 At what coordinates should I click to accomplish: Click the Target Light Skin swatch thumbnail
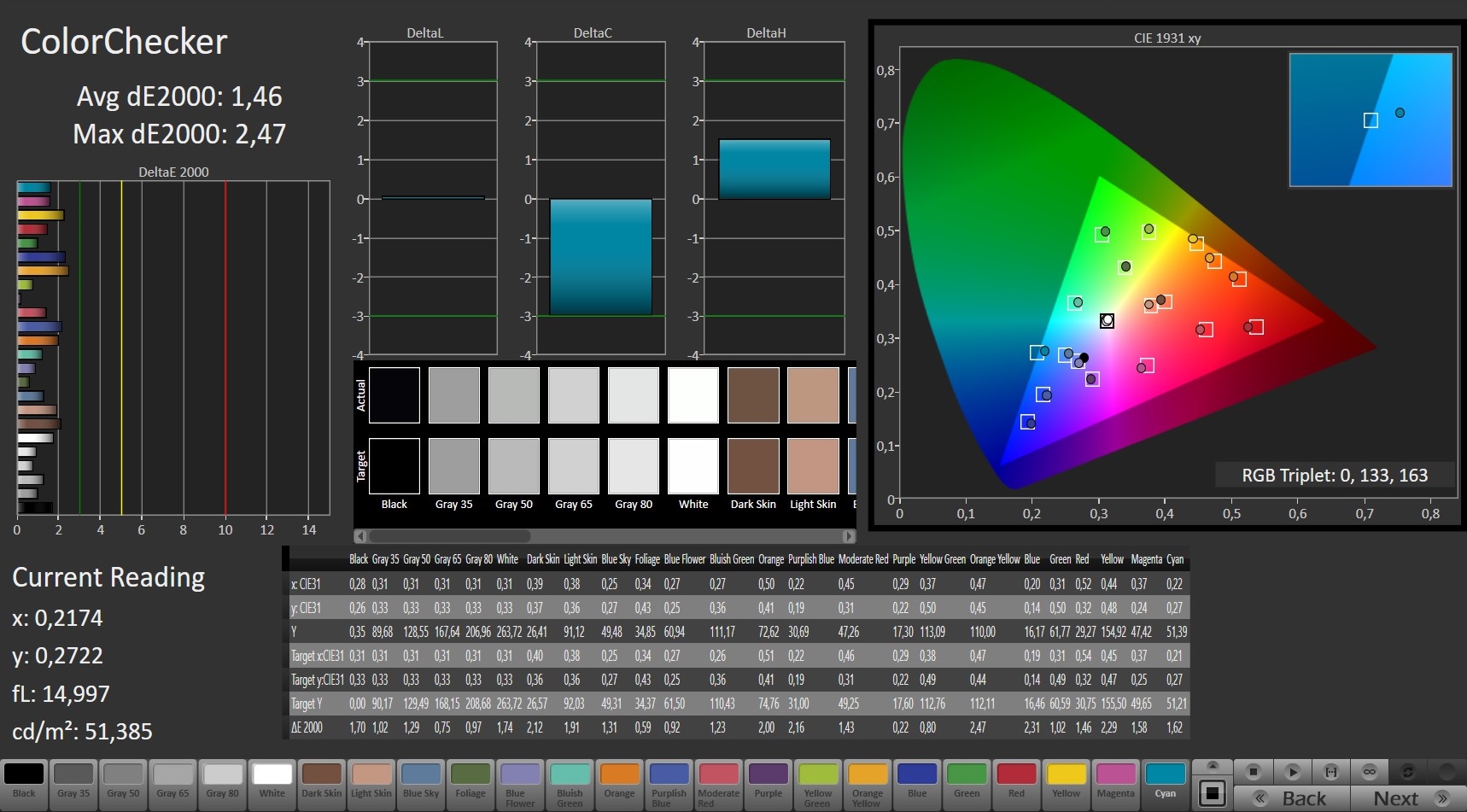tap(813, 466)
